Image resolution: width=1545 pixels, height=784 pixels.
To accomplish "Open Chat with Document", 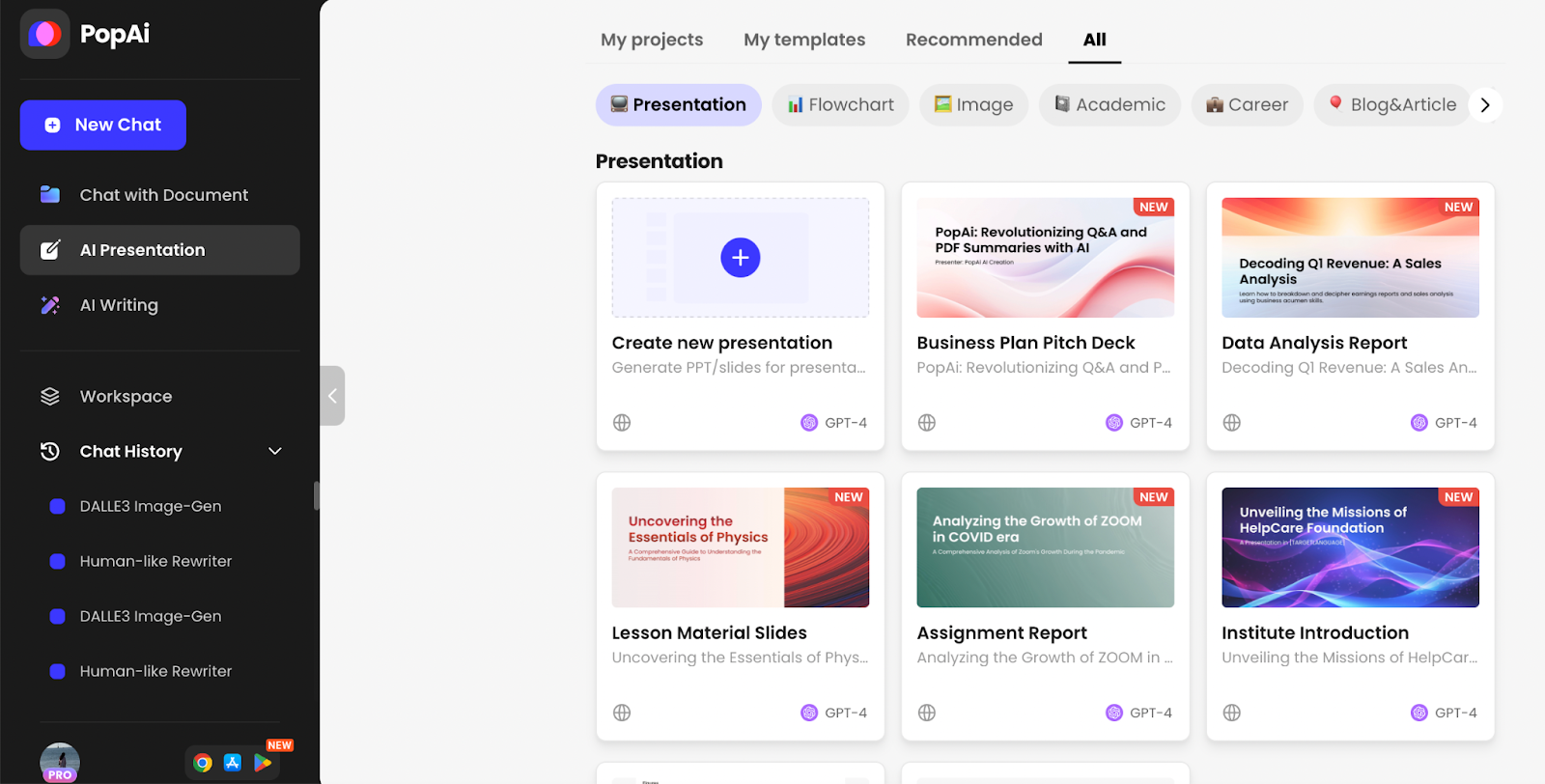I will (x=160, y=195).
